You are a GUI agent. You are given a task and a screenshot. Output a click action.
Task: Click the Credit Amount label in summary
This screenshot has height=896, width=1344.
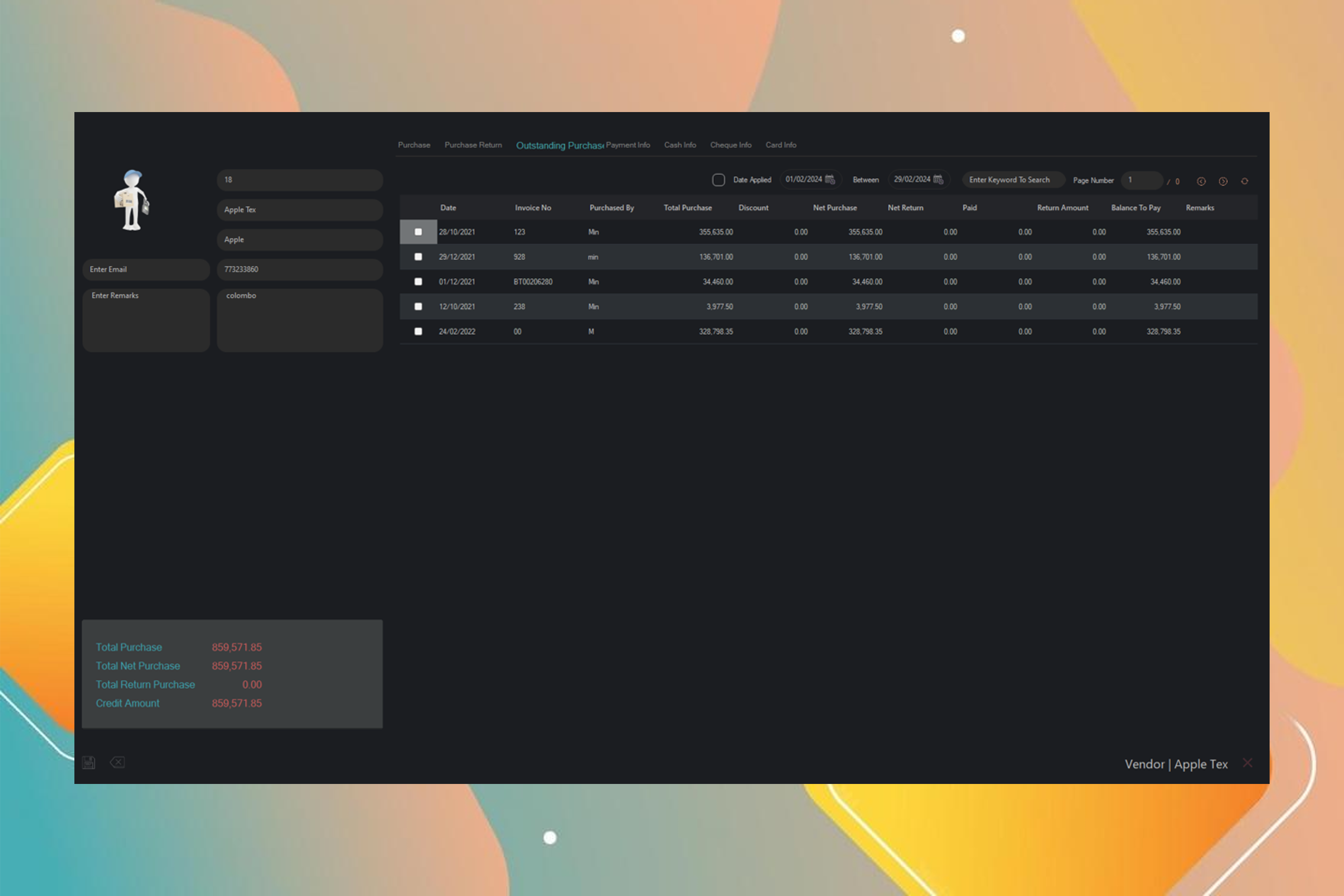127,703
